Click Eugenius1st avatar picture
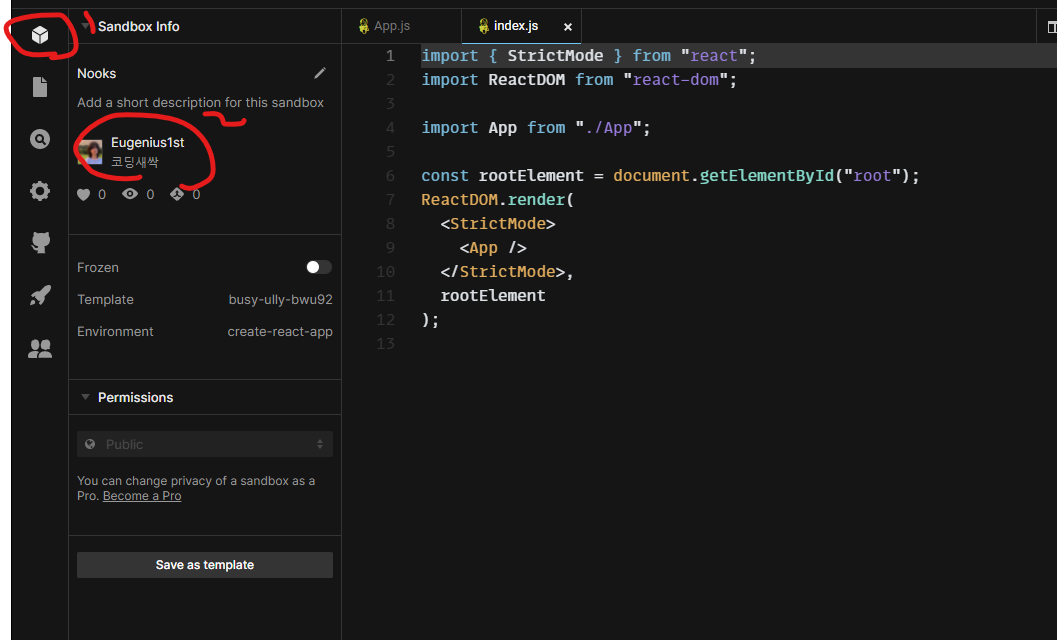The height and width of the screenshot is (640, 1057). pos(90,152)
